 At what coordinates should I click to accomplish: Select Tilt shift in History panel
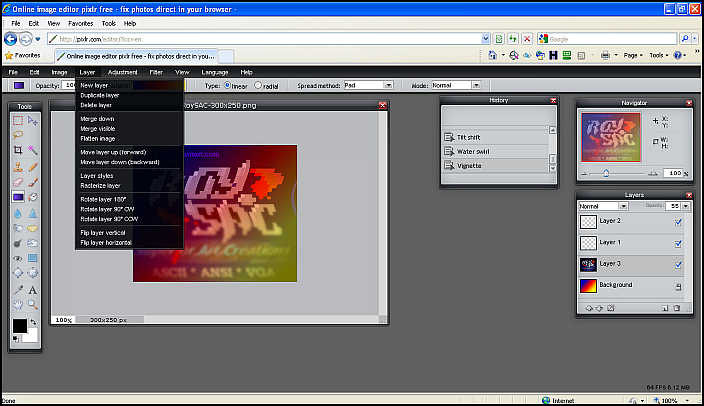[x=496, y=137]
